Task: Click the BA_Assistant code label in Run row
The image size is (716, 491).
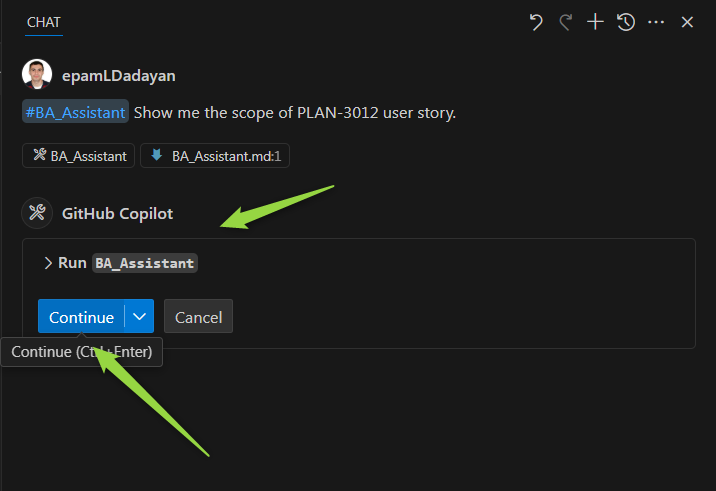Action: pyautogui.click(x=145, y=263)
